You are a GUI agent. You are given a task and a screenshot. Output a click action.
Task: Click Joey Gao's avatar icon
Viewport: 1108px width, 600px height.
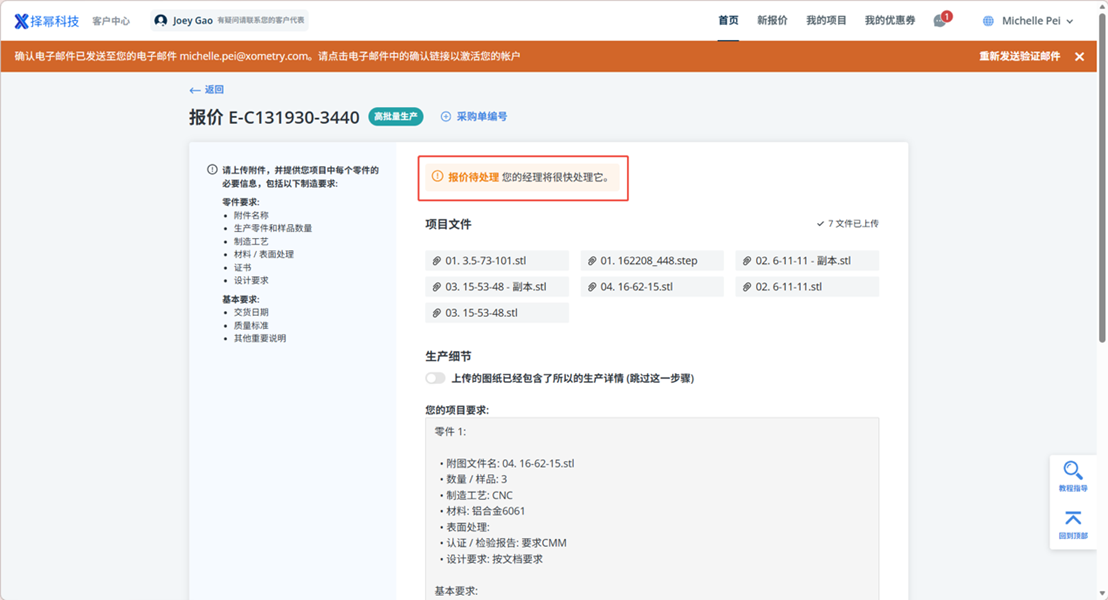coord(161,21)
